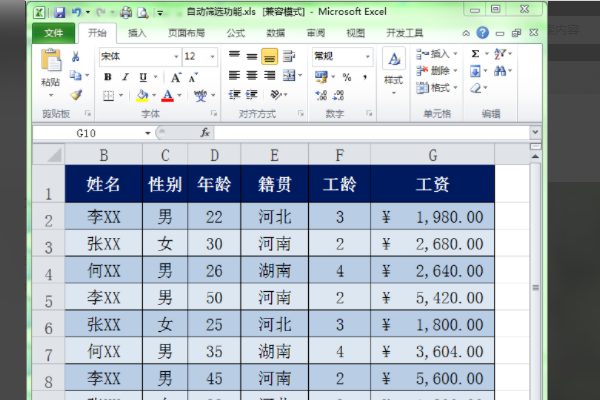Click the Undo arrow icon
Image resolution: width=600 pixels, height=400 pixels.
click(x=77, y=13)
